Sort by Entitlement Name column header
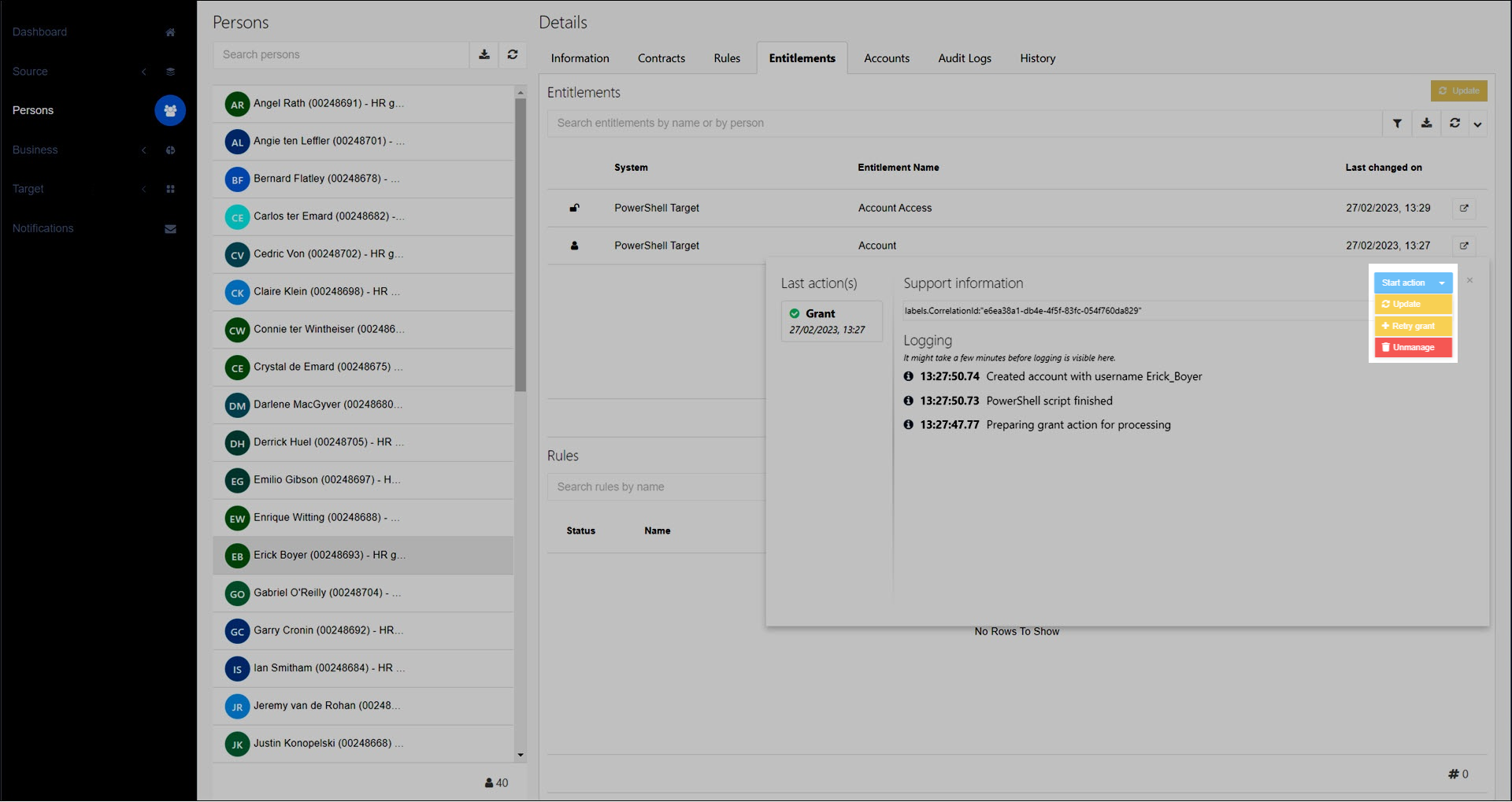Image resolution: width=1512 pixels, height=802 pixels. (x=899, y=168)
